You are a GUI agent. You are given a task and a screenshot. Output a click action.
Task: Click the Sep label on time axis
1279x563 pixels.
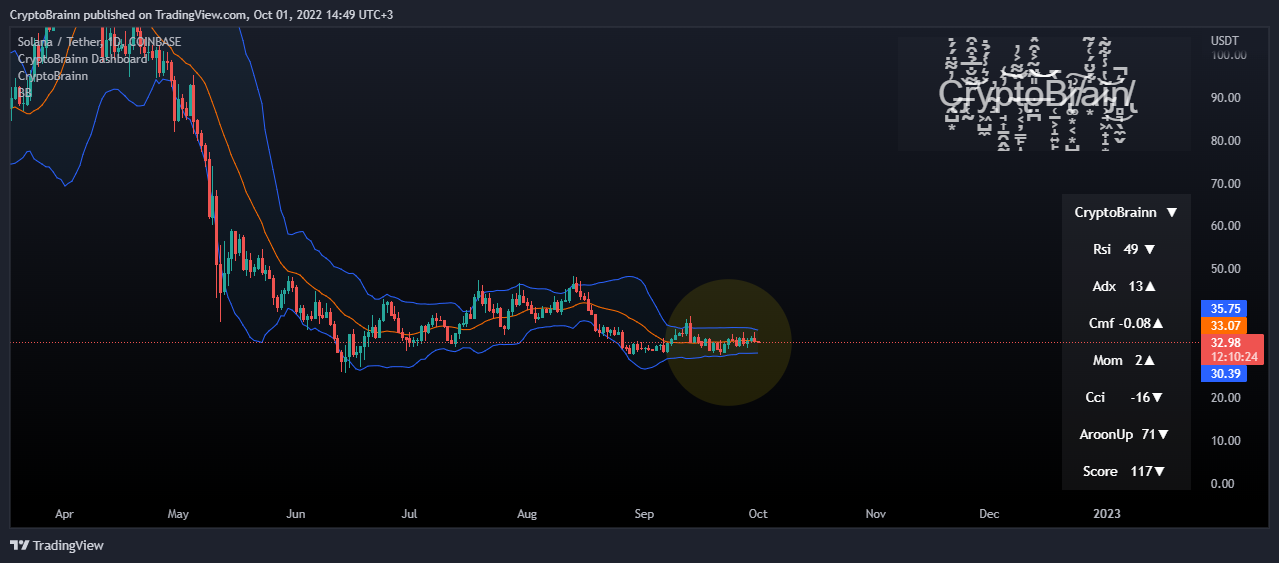click(644, 514)
